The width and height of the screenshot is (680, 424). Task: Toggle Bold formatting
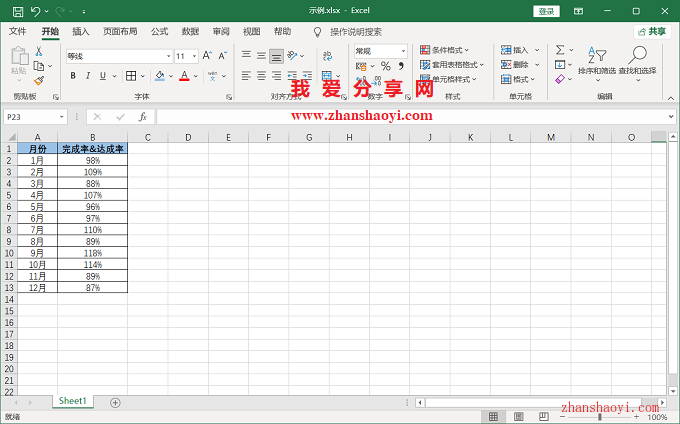click(73, 76)
